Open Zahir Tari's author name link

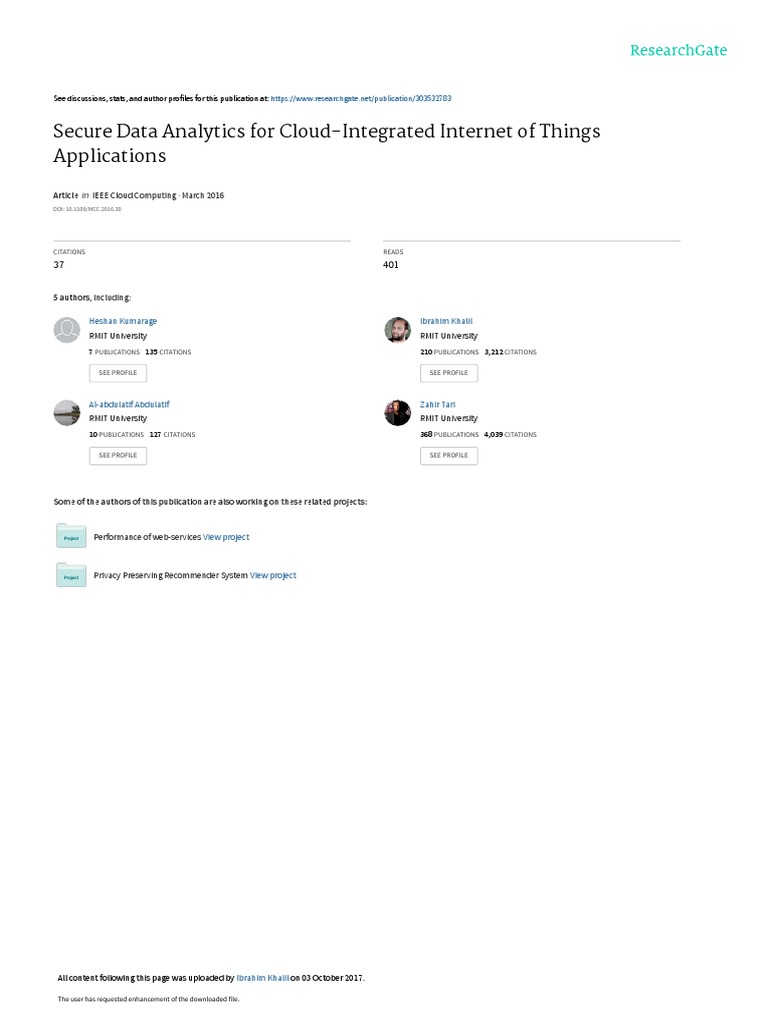tap(438, 404)
